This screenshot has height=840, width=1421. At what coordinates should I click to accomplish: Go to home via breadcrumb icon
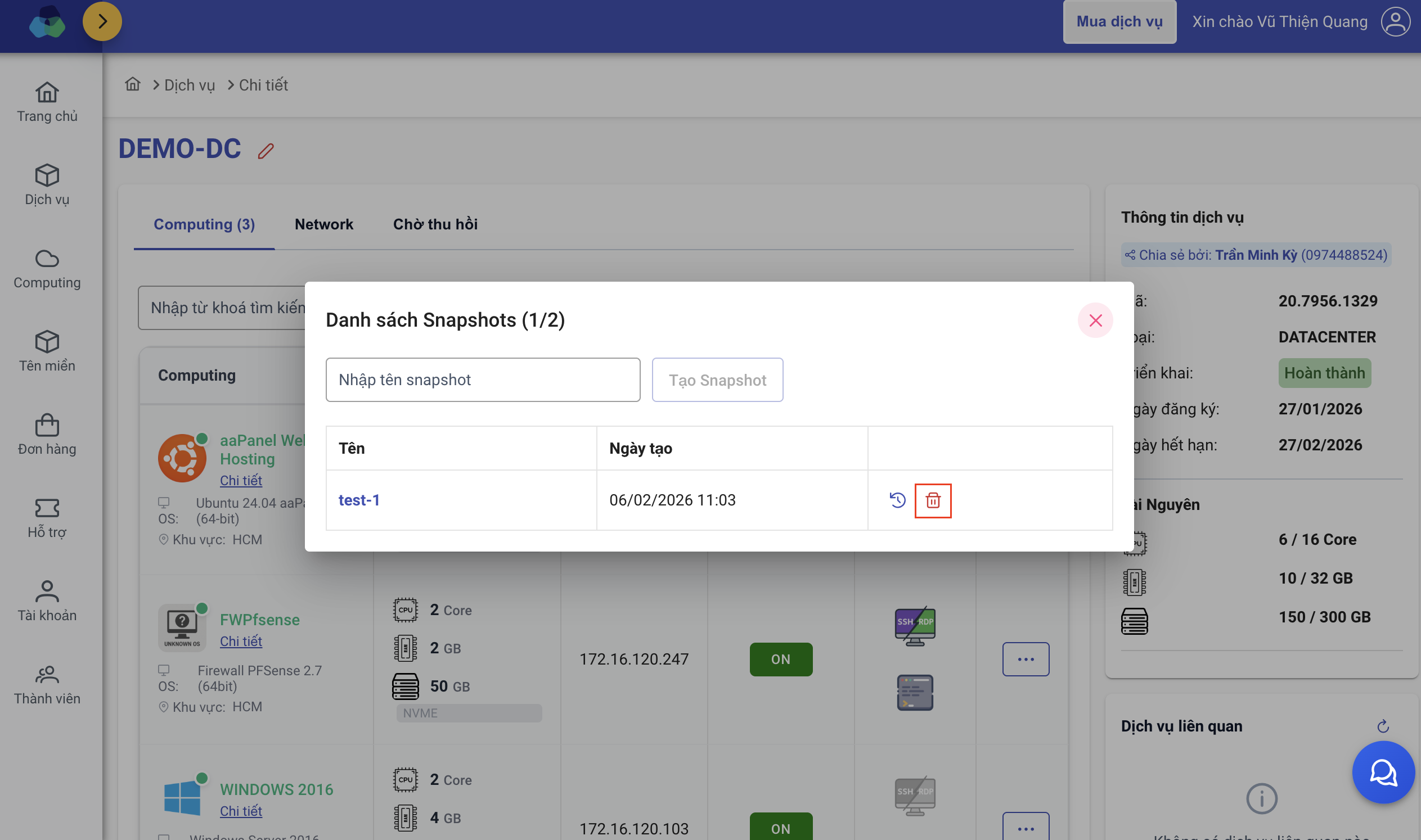pyautogui.click(x=133, y=84)
